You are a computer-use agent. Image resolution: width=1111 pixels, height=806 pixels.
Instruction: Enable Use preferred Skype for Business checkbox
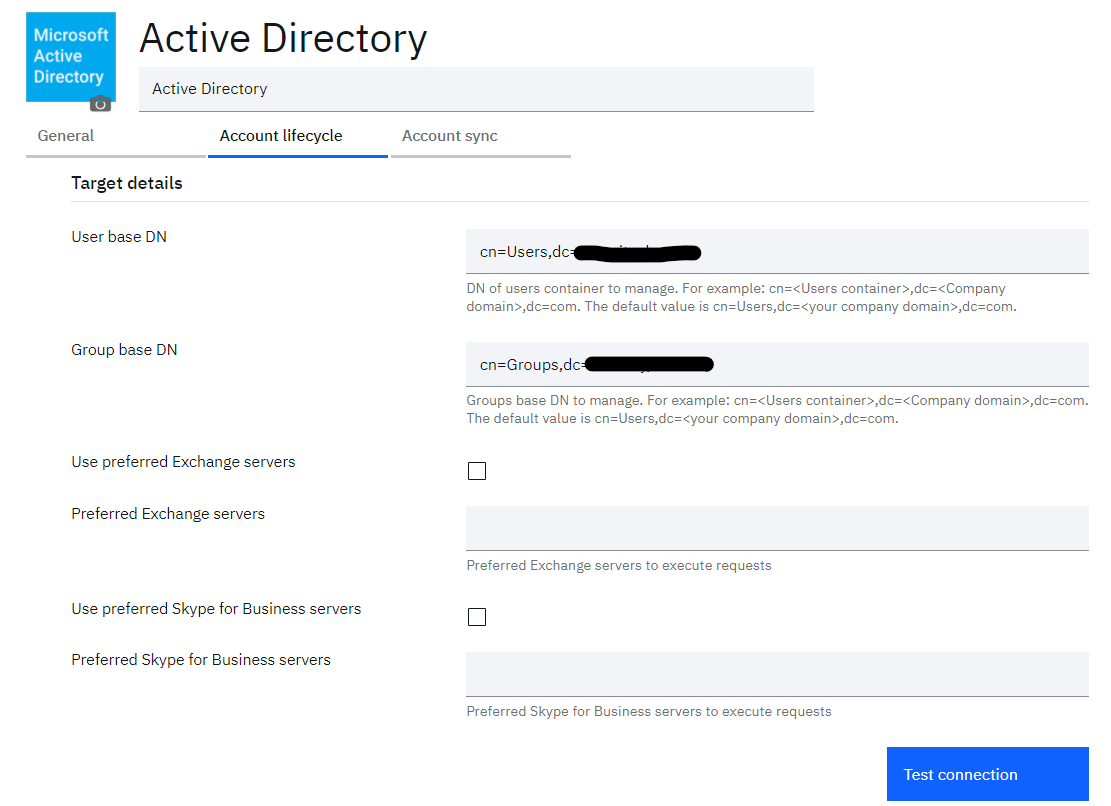477,617
